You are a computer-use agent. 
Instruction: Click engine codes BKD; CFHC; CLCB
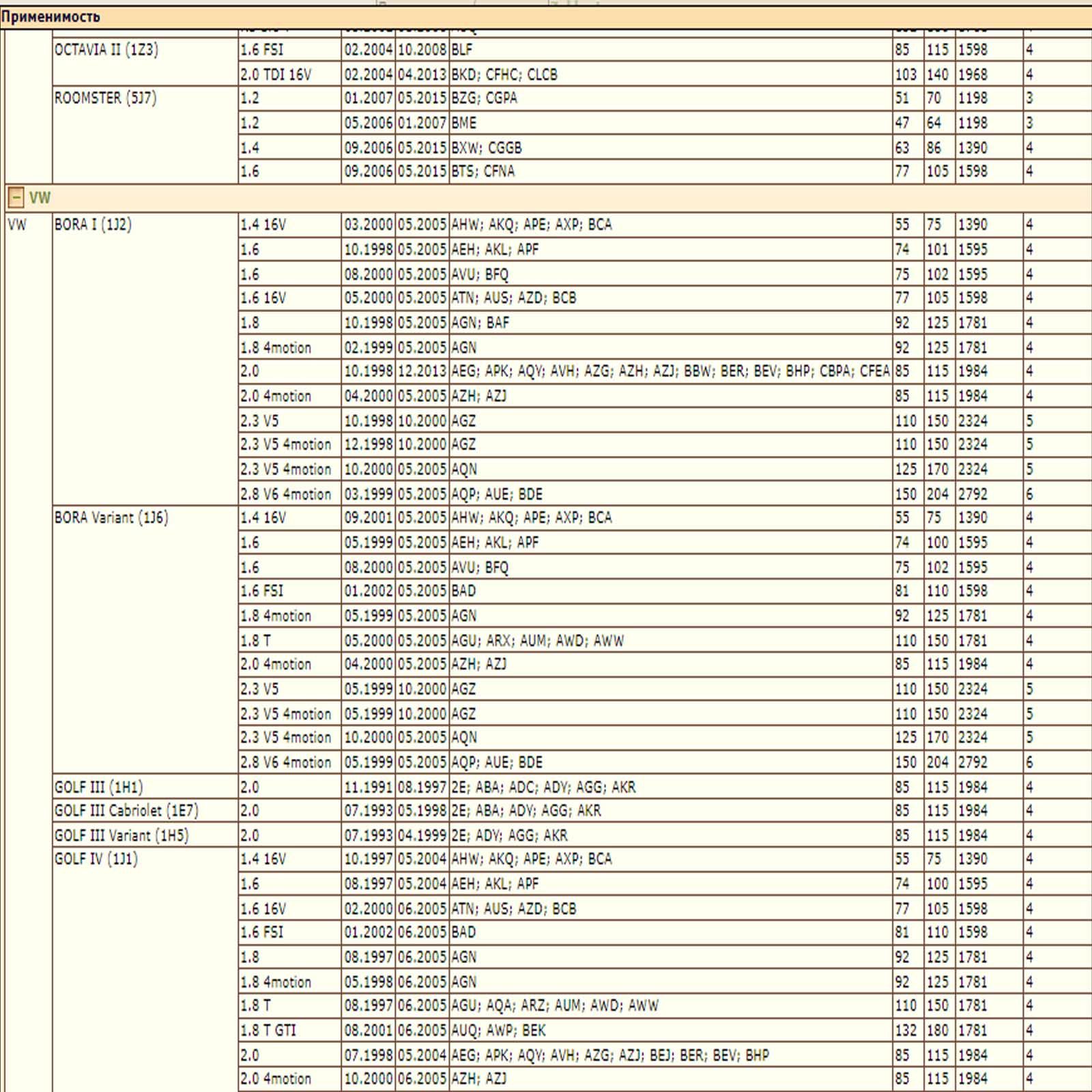(504, 74)
